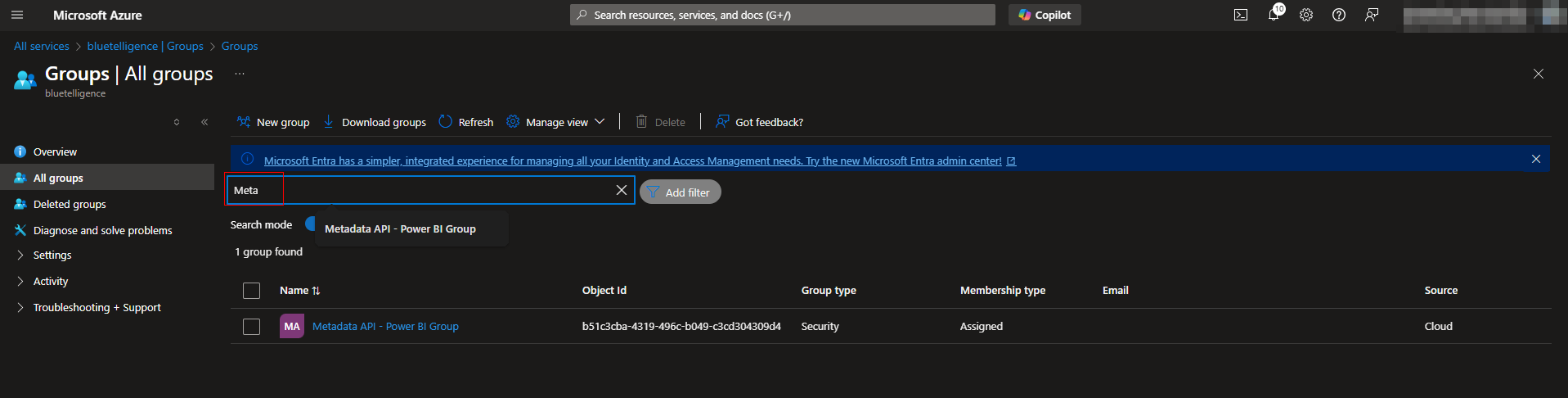
Task: Open the Help question mark icon
Action: click(1338, 15)
